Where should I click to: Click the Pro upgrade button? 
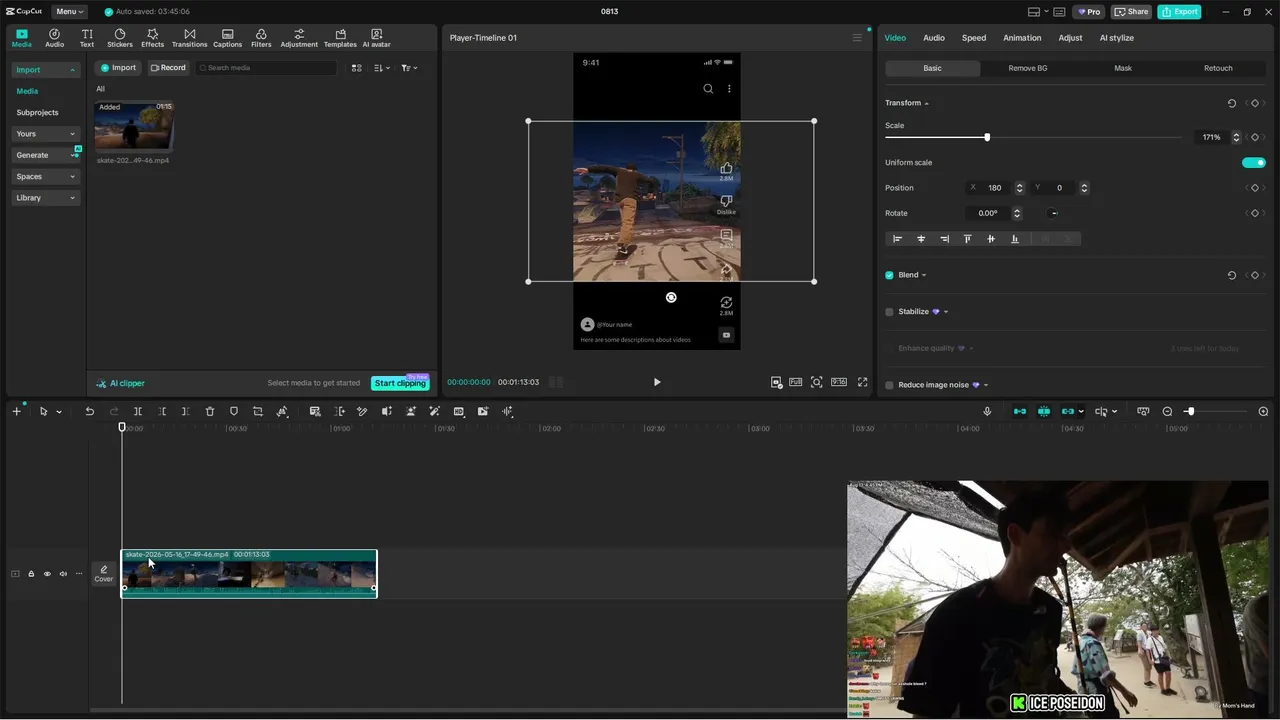(x=1088, y=12)
